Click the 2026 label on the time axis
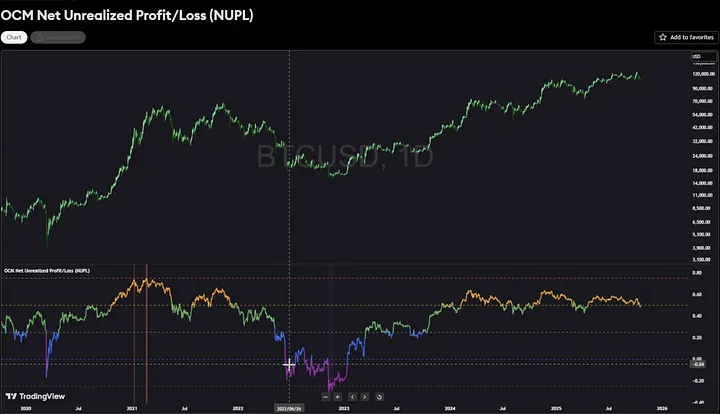The image size is (720, 414). click(x=662, y=408)
